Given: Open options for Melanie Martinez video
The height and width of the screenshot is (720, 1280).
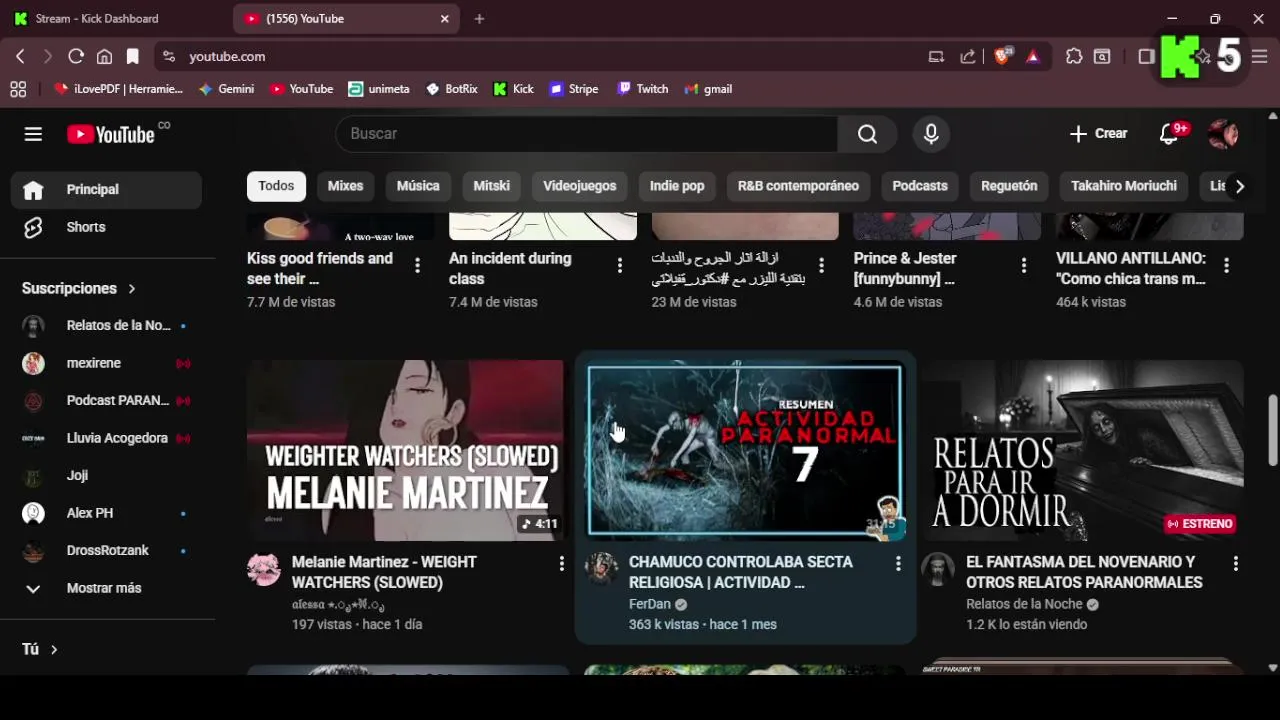Looking at the screenshot, I should tap(561, 564).
